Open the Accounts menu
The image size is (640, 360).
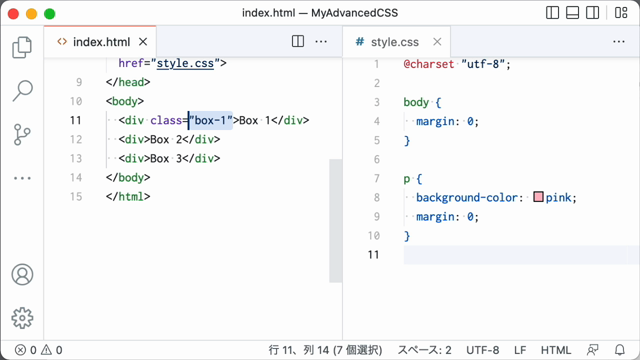point(22,274)
